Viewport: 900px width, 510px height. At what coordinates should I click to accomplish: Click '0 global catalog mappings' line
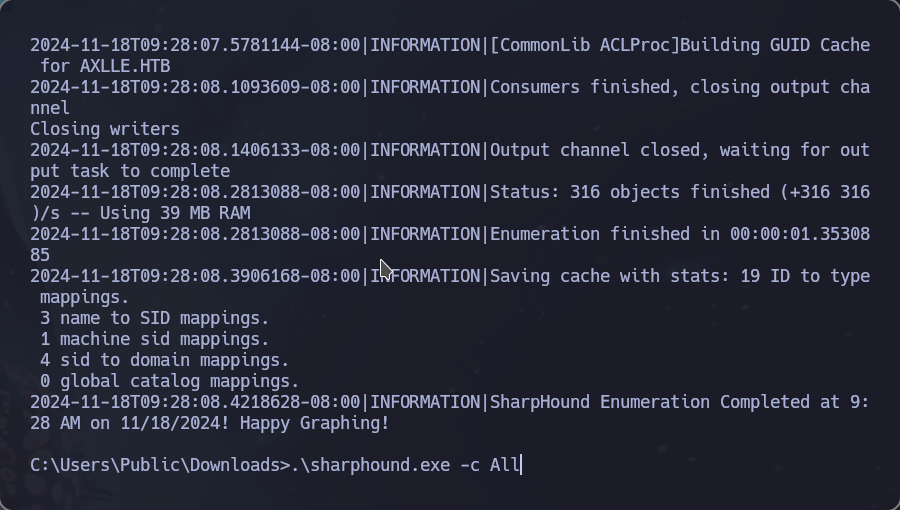coord(170,381)
